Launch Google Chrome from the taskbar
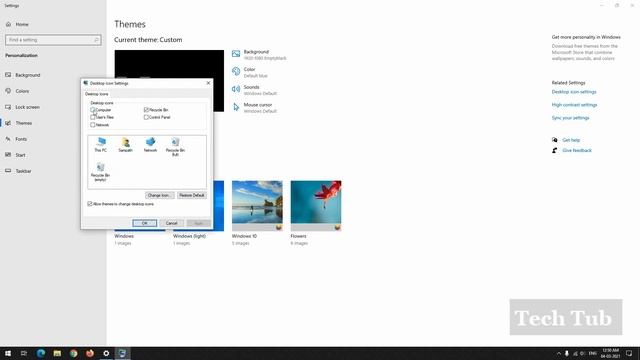This screenshot has width=640, height=360. pos(73,353)
